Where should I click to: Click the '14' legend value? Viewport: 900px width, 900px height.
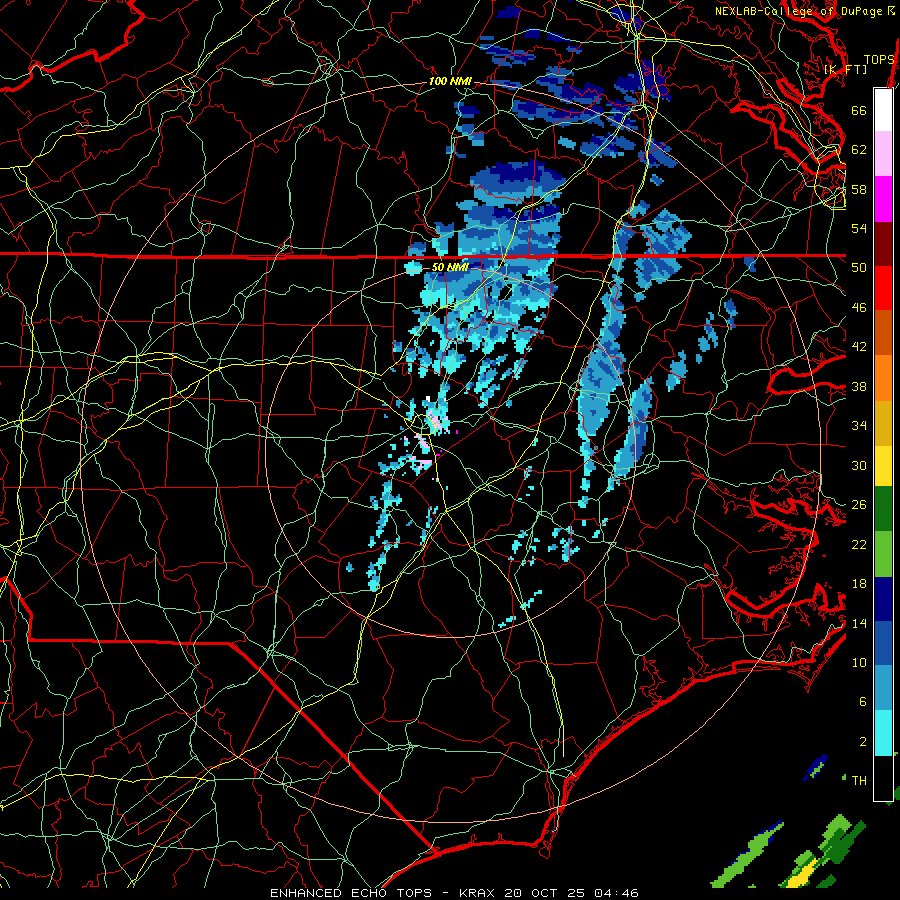click(859, 623)
